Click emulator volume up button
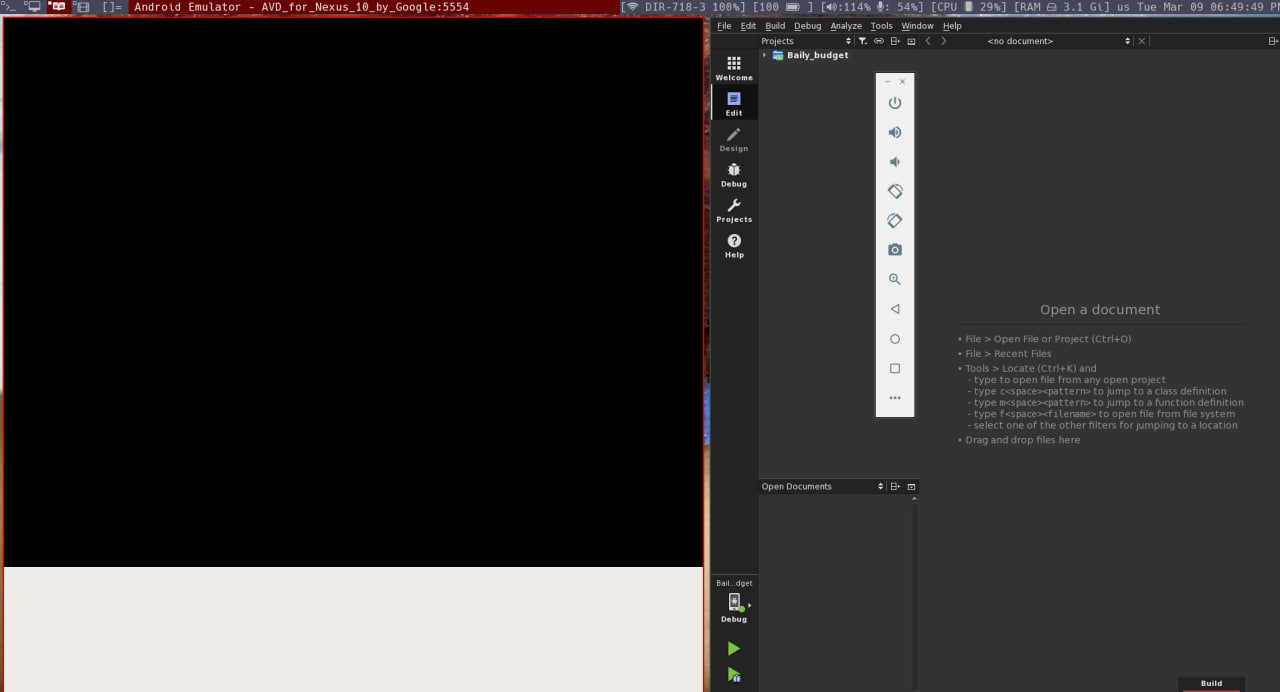Viewport: 1280px width, 692px height. coord(895,132)
